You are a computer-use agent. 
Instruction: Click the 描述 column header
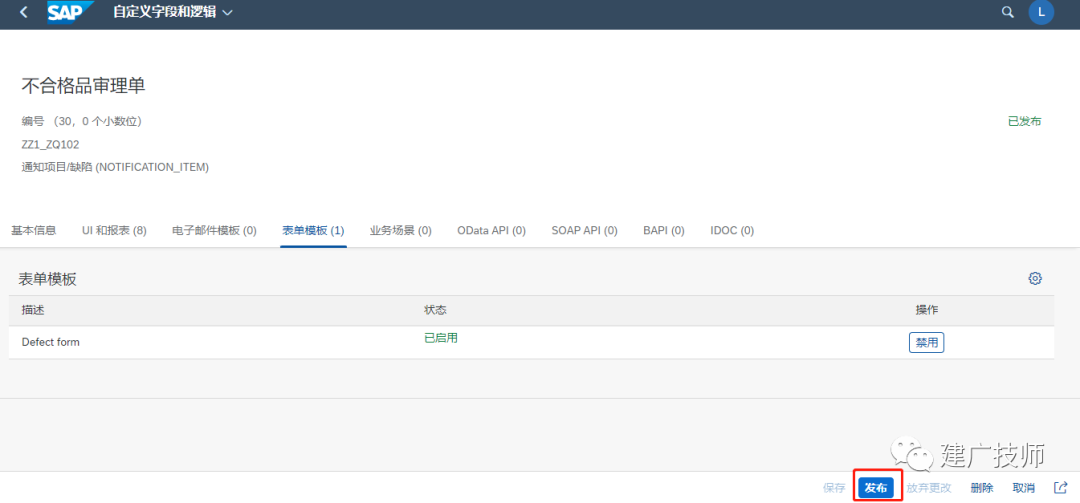pos(33,311)
